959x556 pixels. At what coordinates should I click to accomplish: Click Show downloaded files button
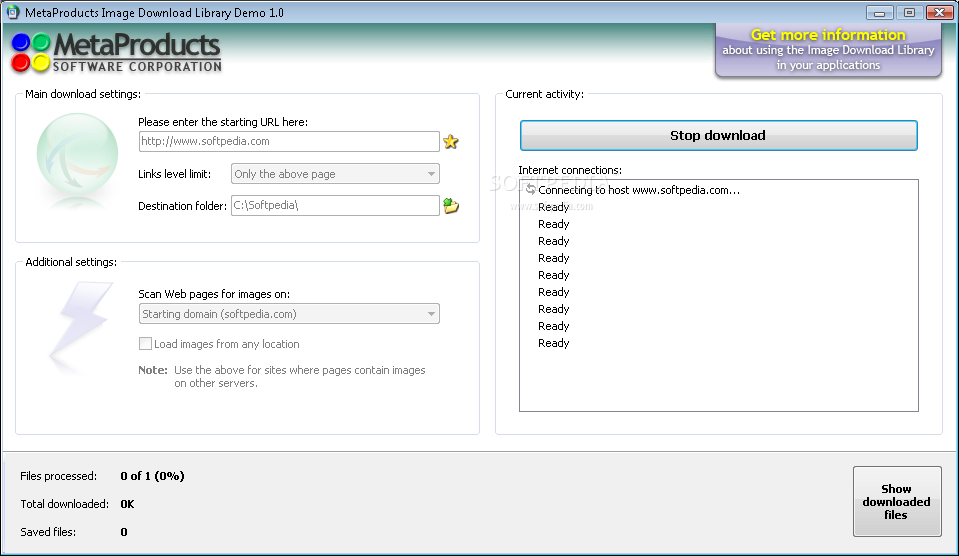897,502
